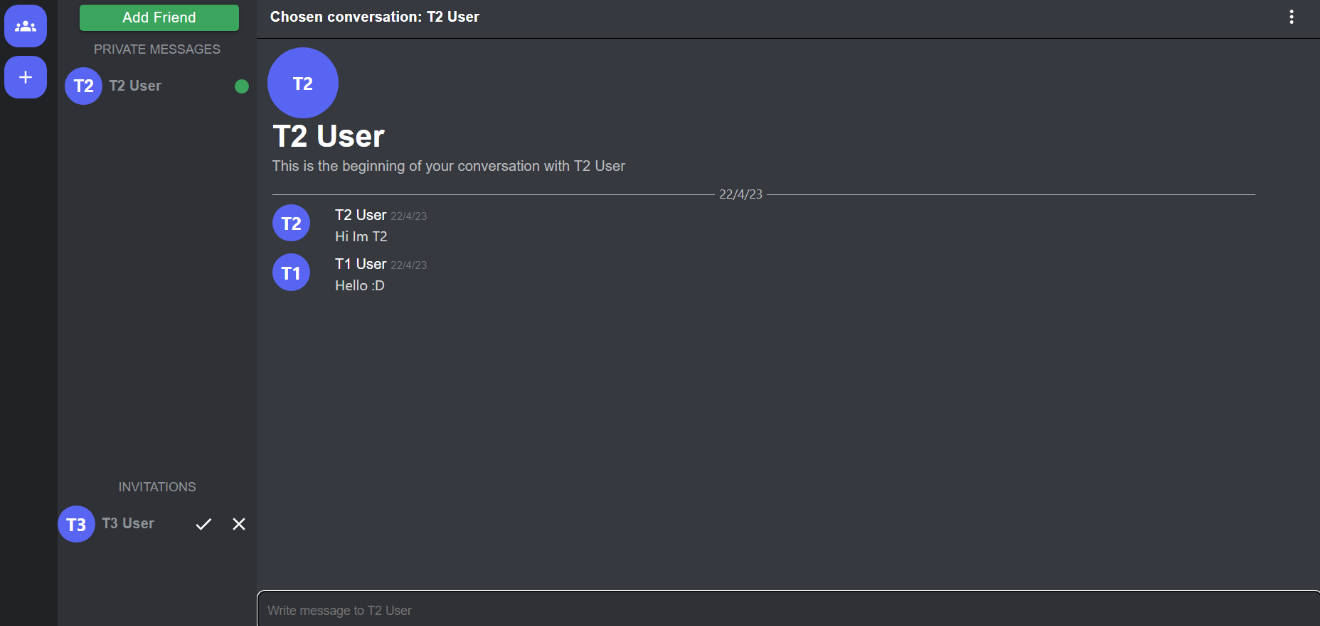Click the Add Friend button
This screenshot has width=1320, height=626.
(x=159, y=17)
